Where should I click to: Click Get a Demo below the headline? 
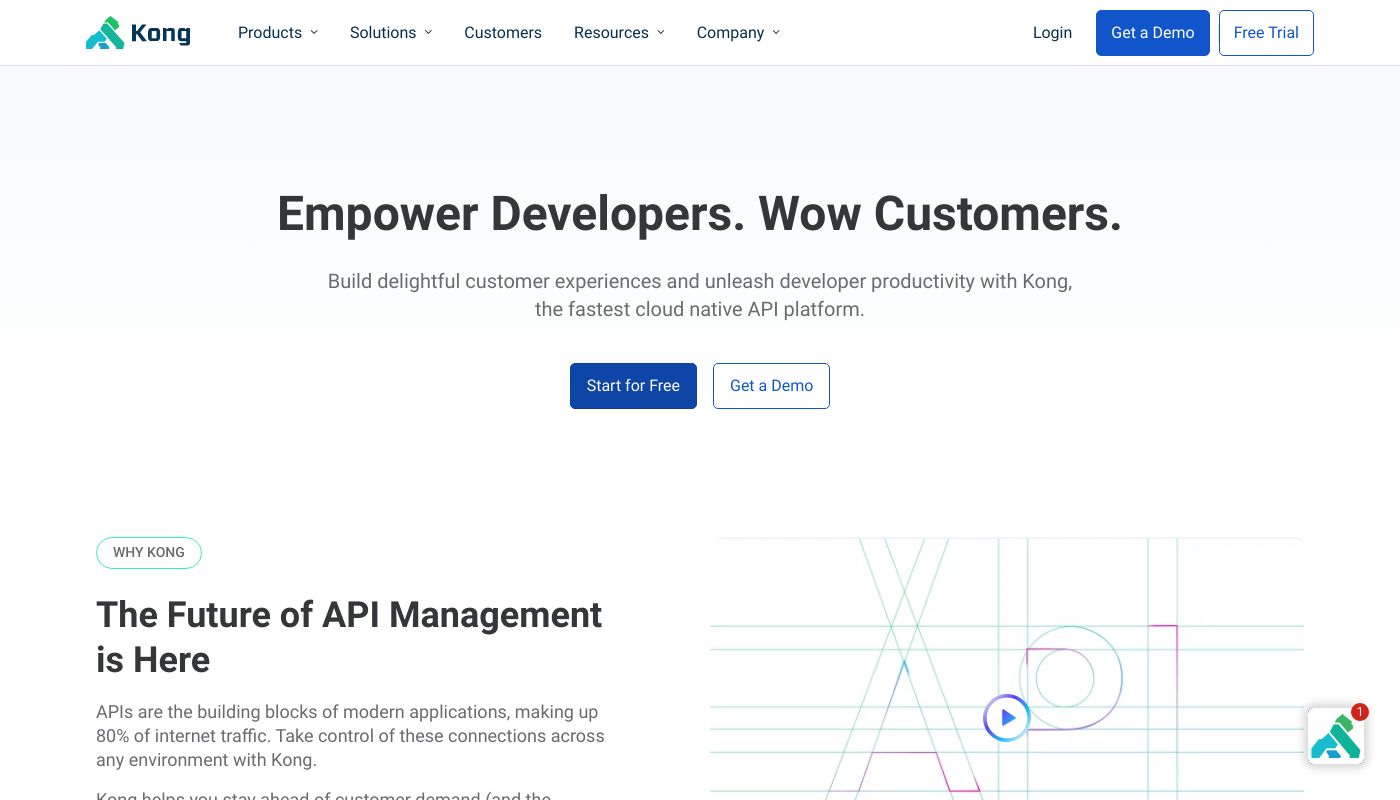tap(771, 386)
